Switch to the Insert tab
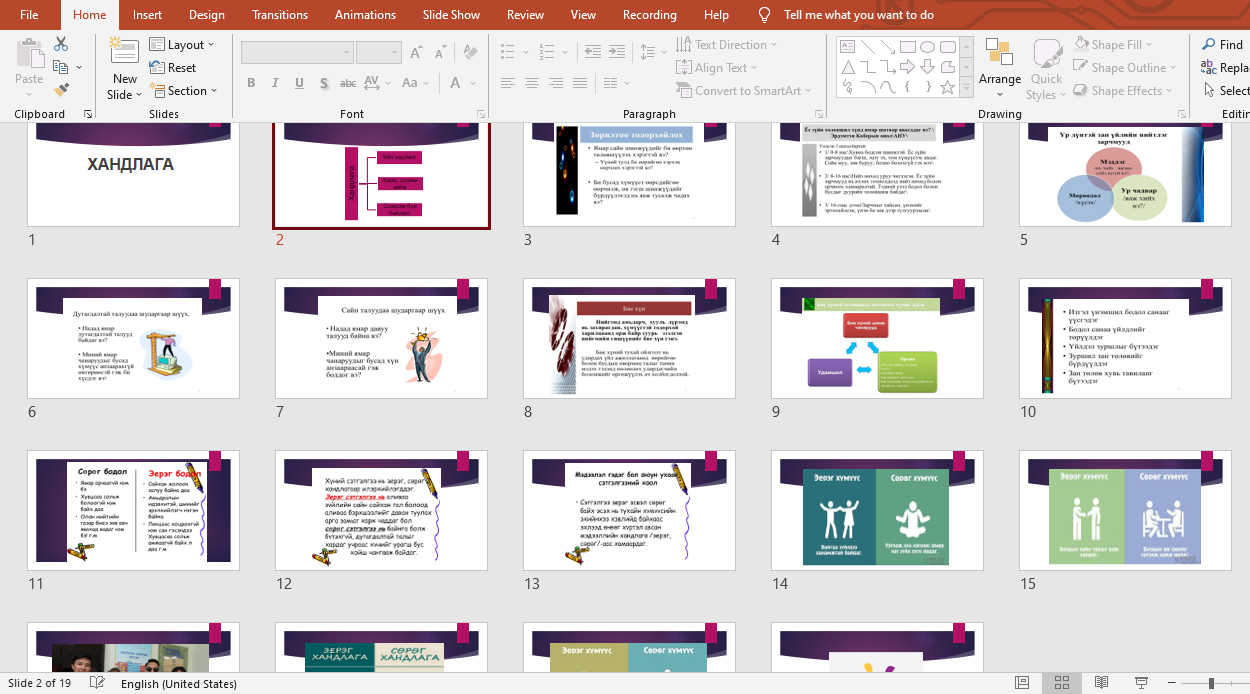The width and height of the screenshot is (1250, 694). click(147, 15)
